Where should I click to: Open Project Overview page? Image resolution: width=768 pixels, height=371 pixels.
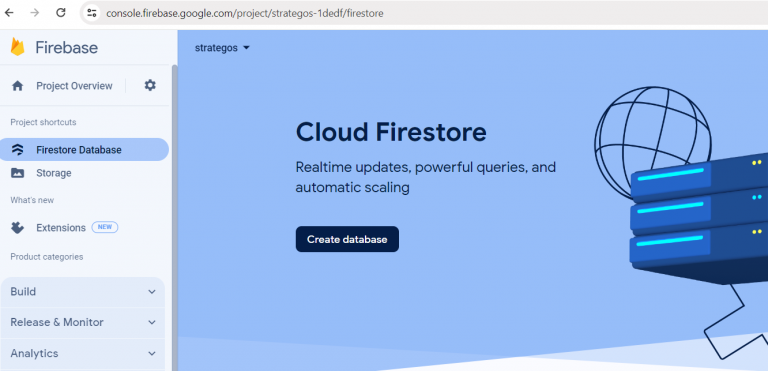click(x=74, y=86)
